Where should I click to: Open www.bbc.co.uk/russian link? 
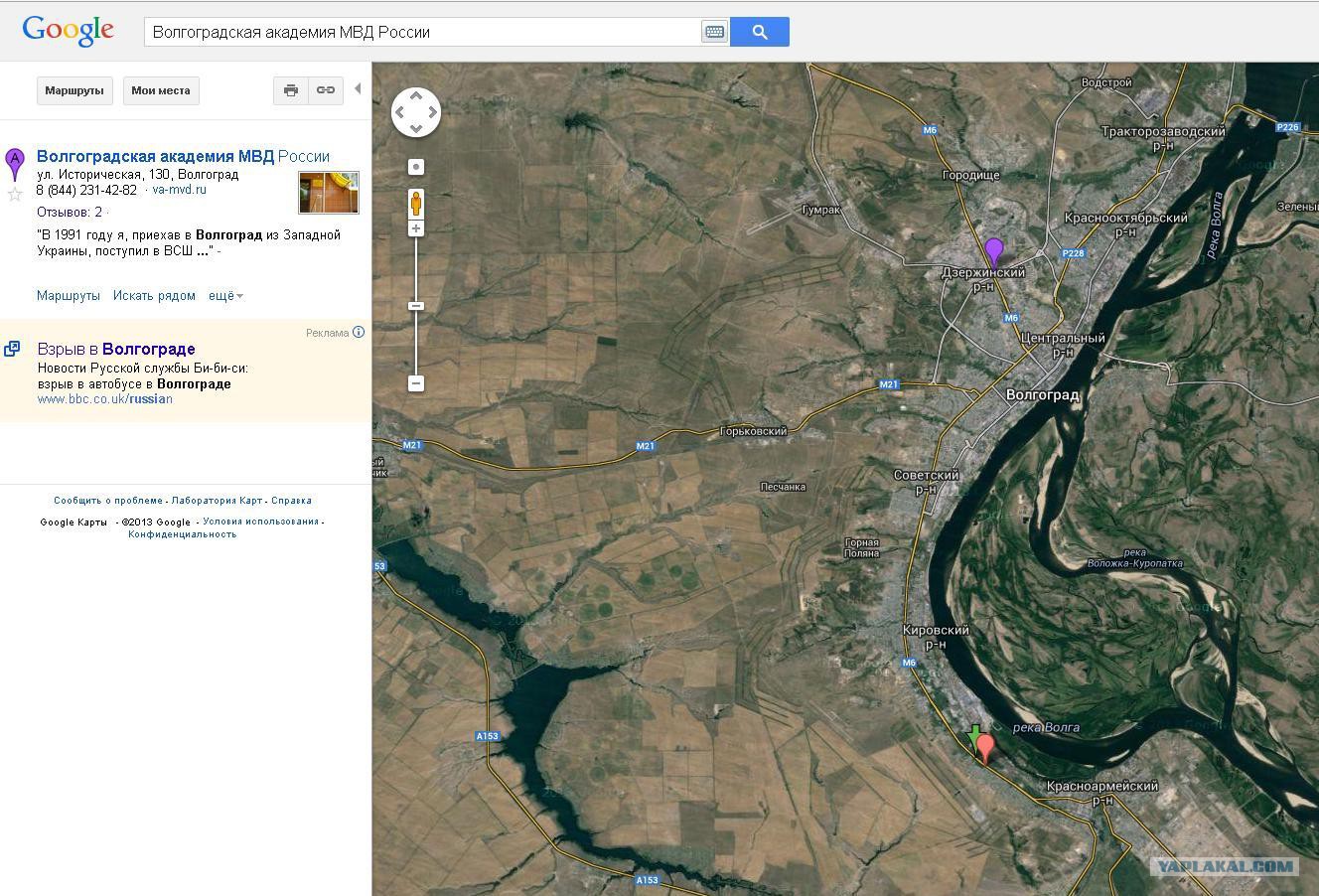tap(105, 399)
